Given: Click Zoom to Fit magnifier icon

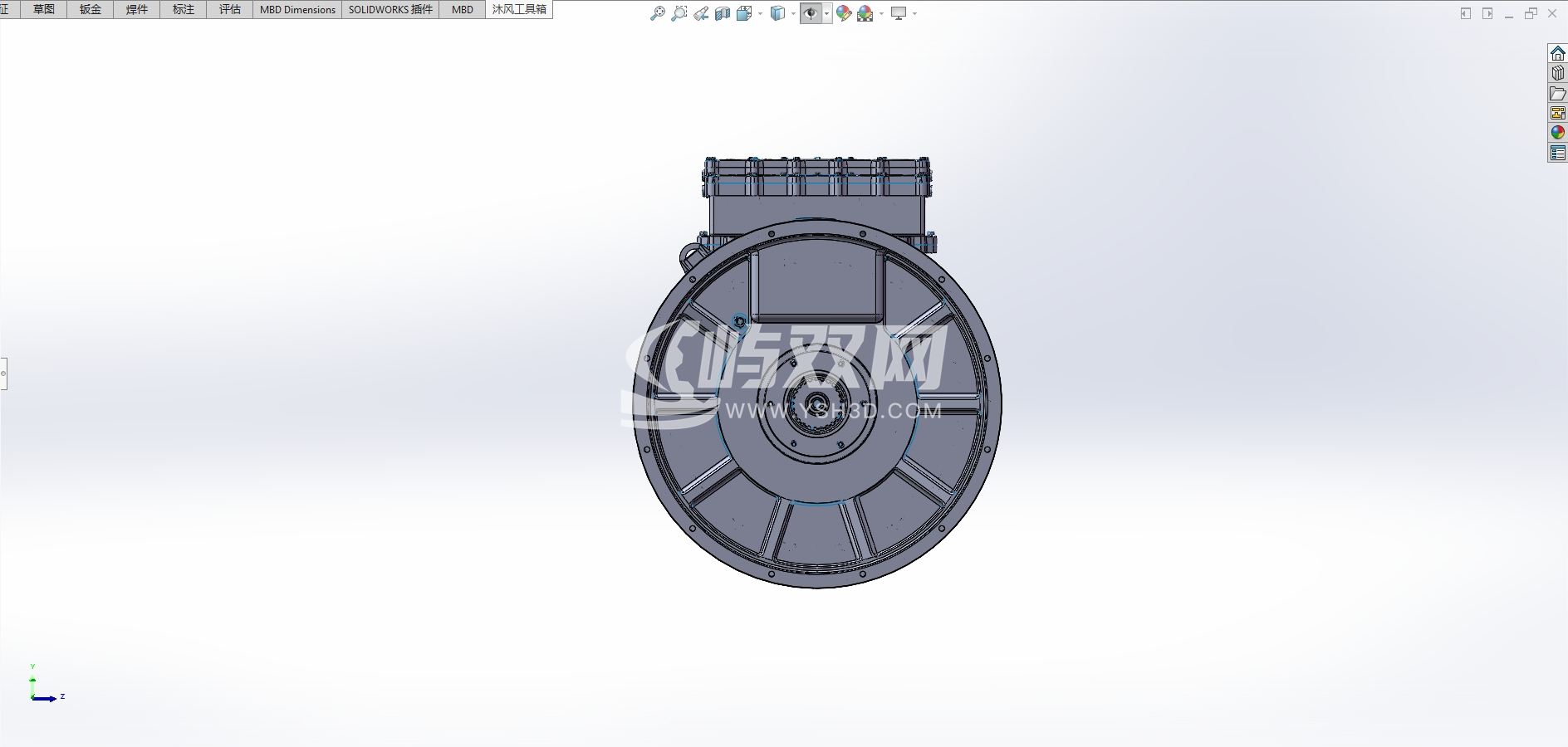Looking at the screenshot, I should (x=657, y=13).
